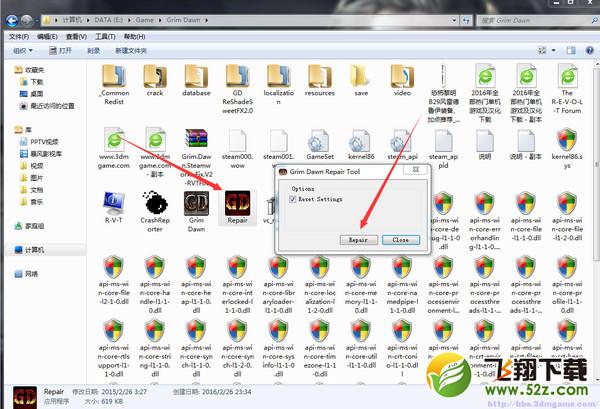Expand the 组织 dropdown
The width and height of the screenshot is (600, 409).
23,51
